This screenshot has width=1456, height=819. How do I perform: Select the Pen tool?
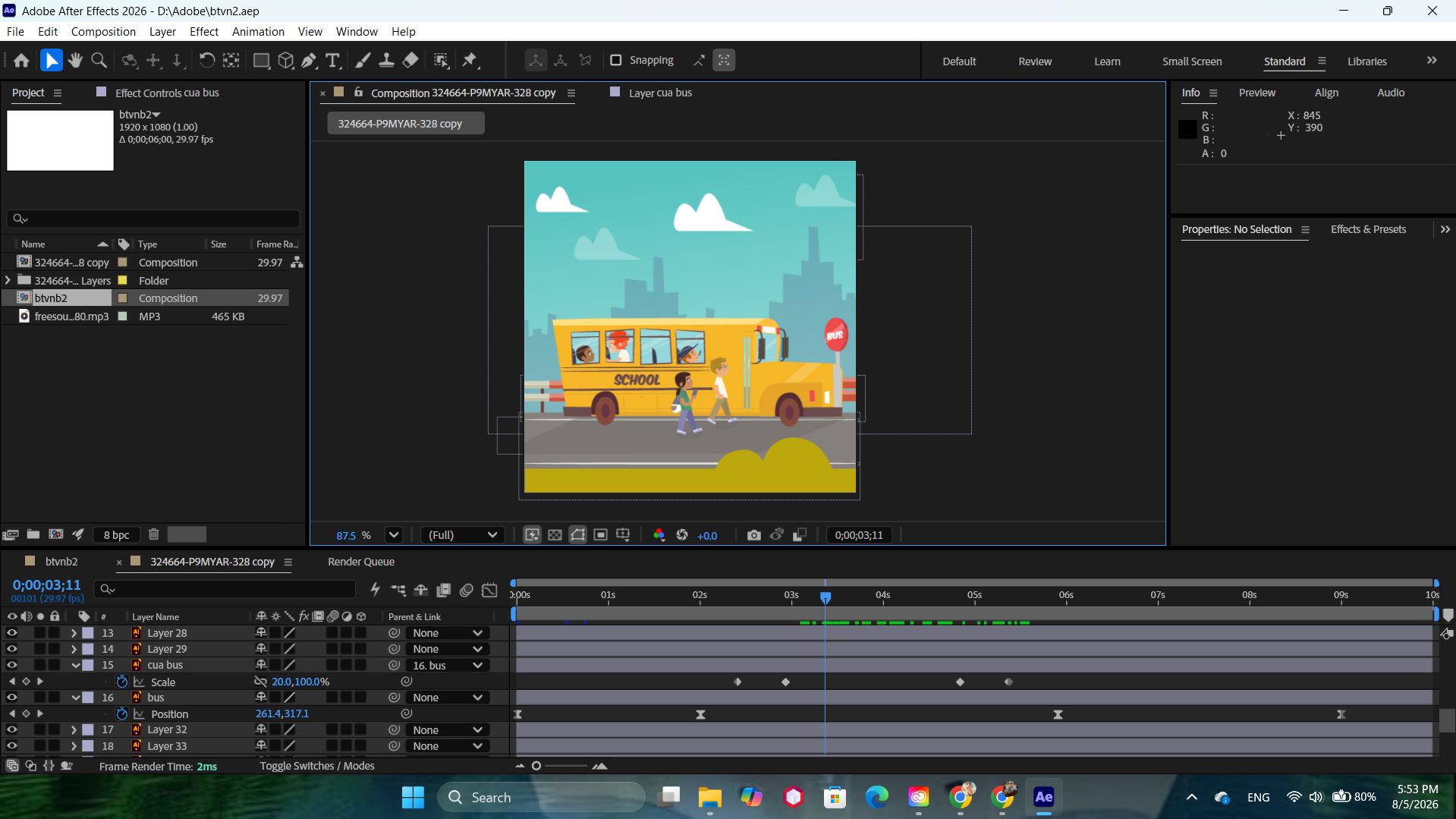tap(309, 61)
